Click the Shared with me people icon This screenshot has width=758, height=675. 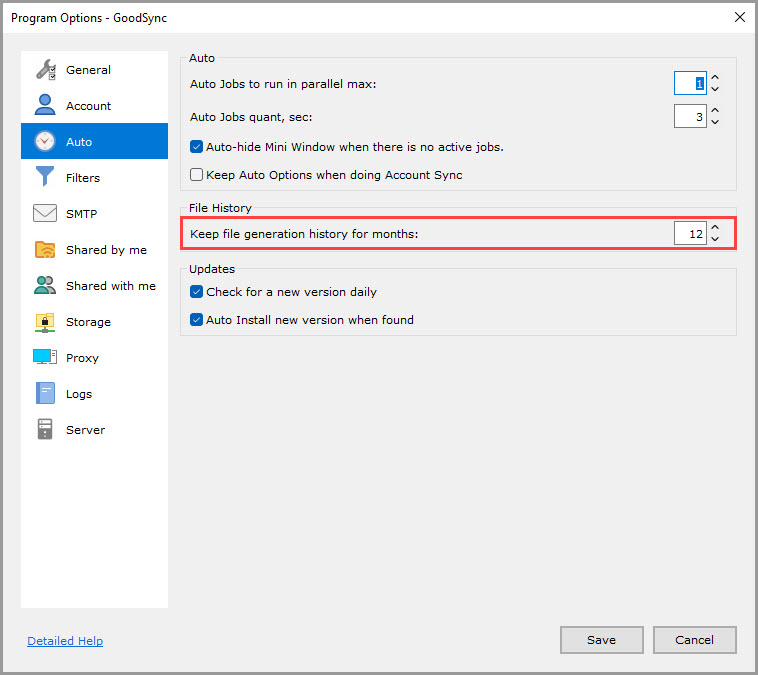point(45,285)
